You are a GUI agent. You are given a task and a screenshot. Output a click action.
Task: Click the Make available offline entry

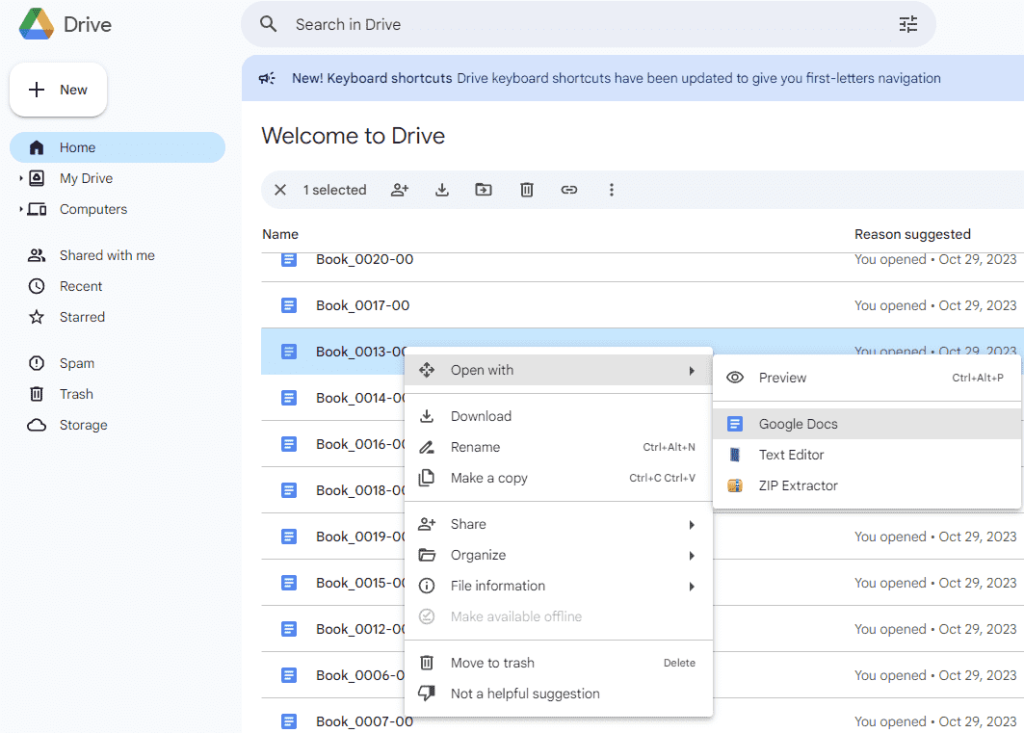tap(558, 617)
